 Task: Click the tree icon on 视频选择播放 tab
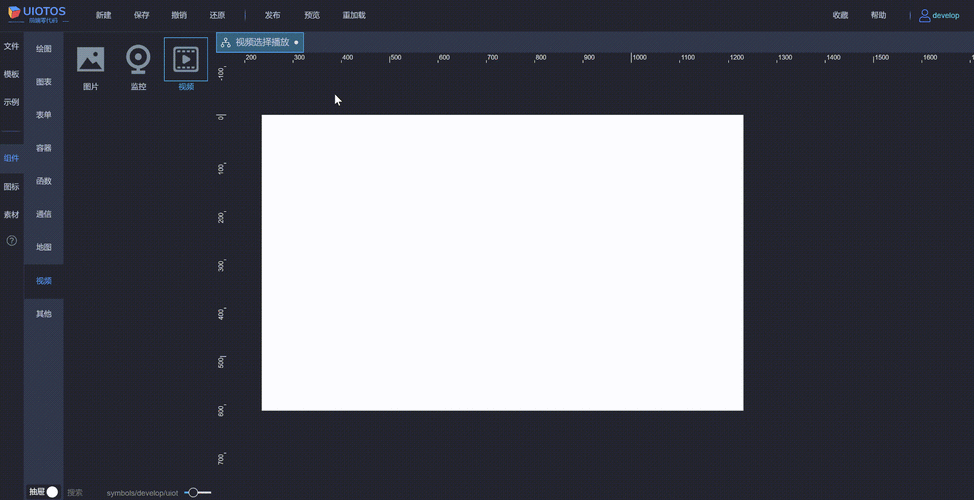[226, 43]
